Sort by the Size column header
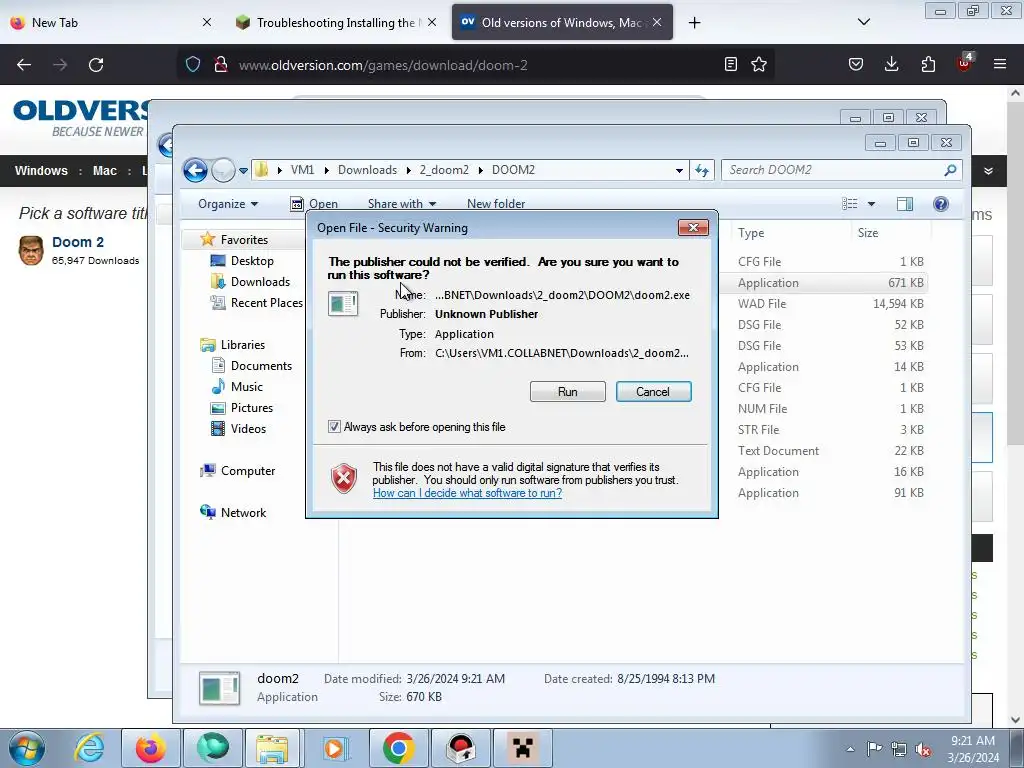 [x=868, y=233]
